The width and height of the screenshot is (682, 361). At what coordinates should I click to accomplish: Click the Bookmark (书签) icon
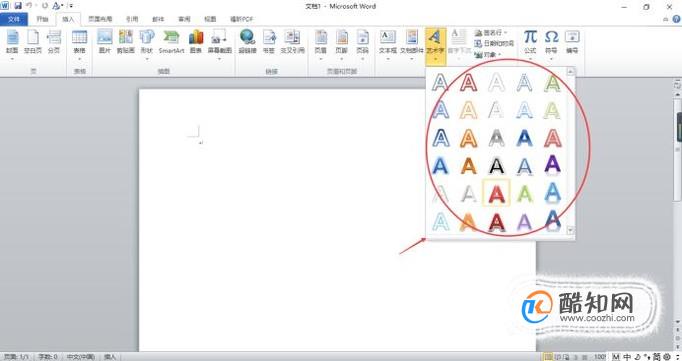point(269,41)
